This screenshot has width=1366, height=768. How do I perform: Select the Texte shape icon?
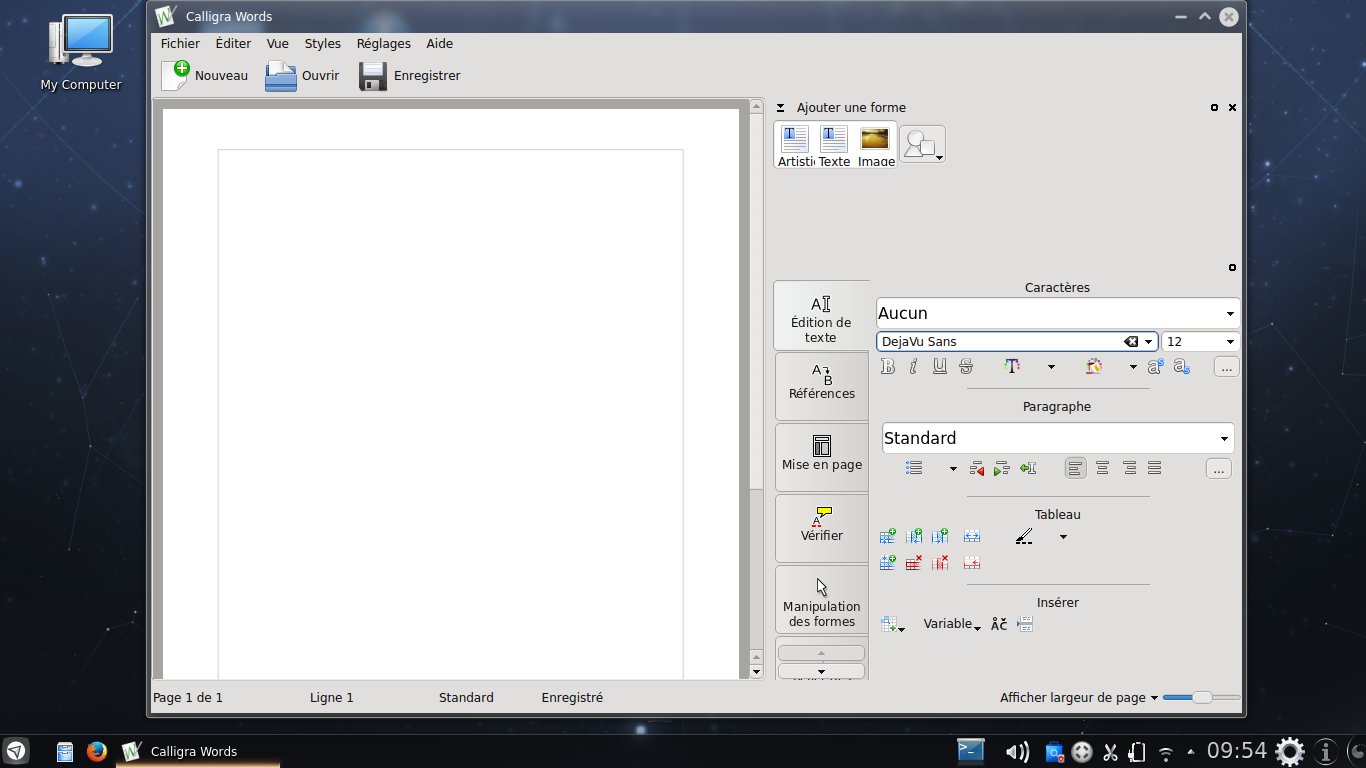coord(834,146)
